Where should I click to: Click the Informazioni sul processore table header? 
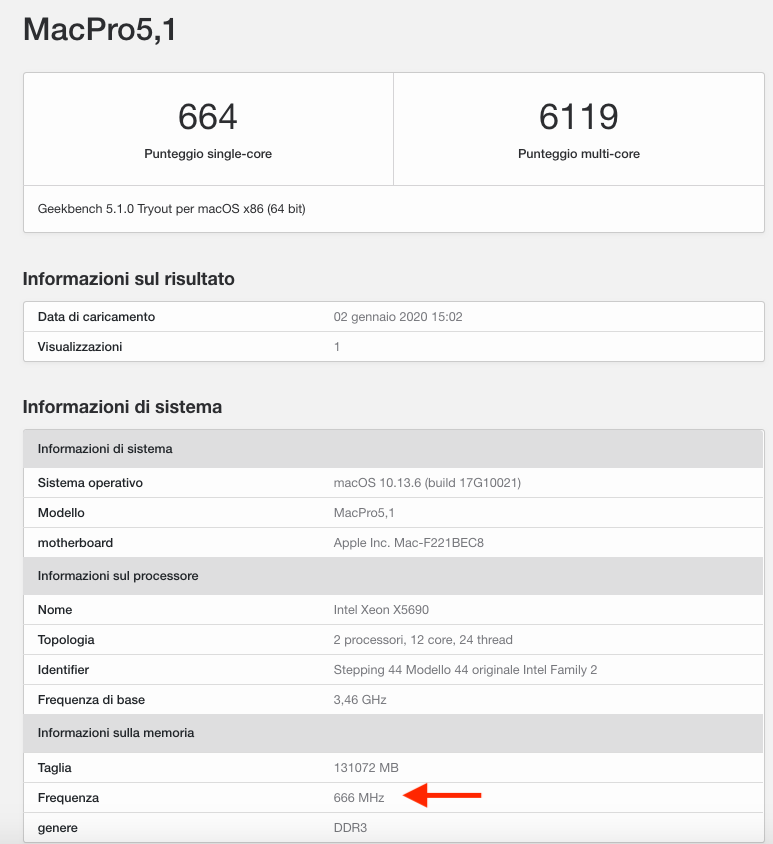click(118, 576)
